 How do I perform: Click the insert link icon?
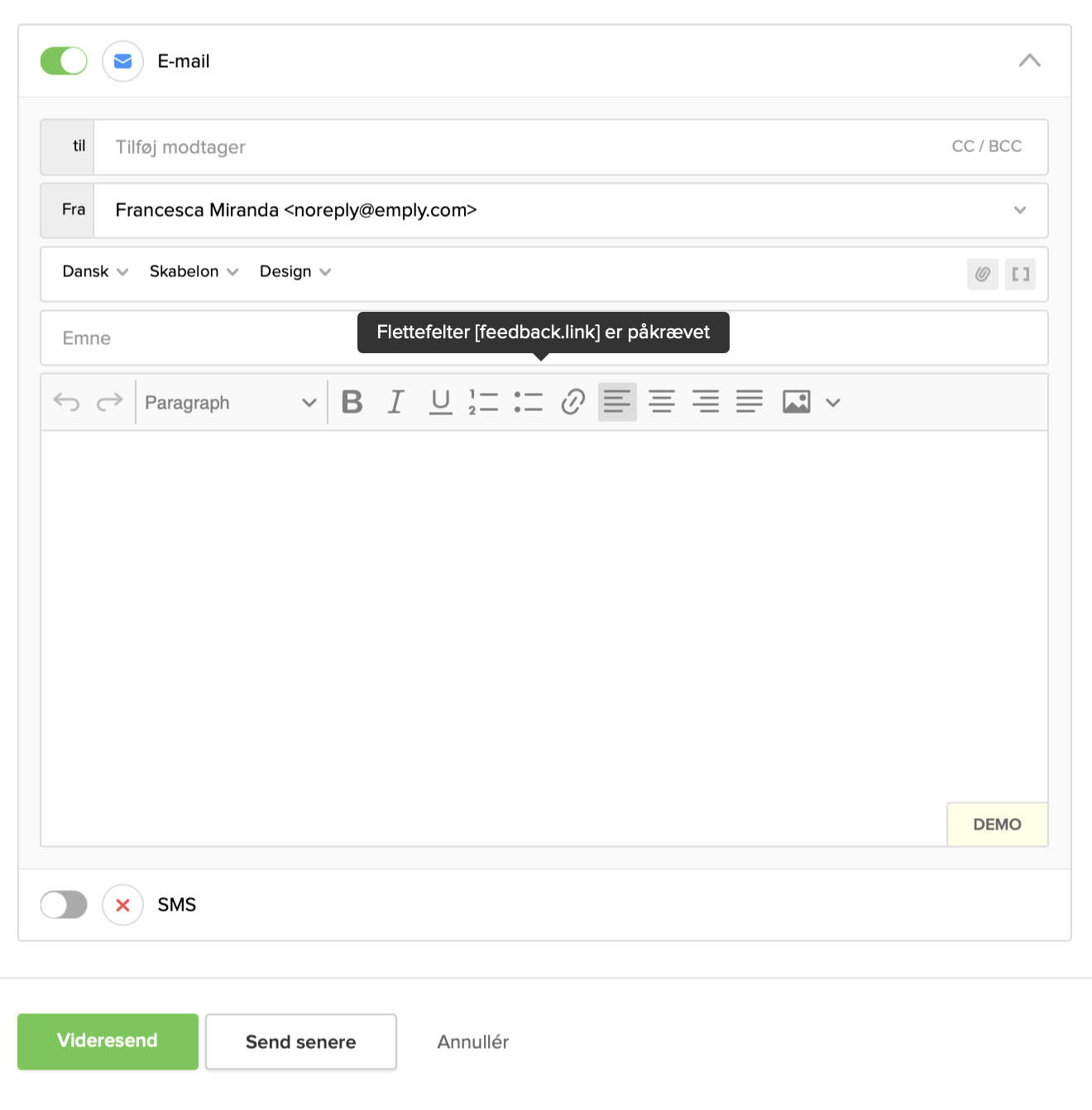pos(573,403)
